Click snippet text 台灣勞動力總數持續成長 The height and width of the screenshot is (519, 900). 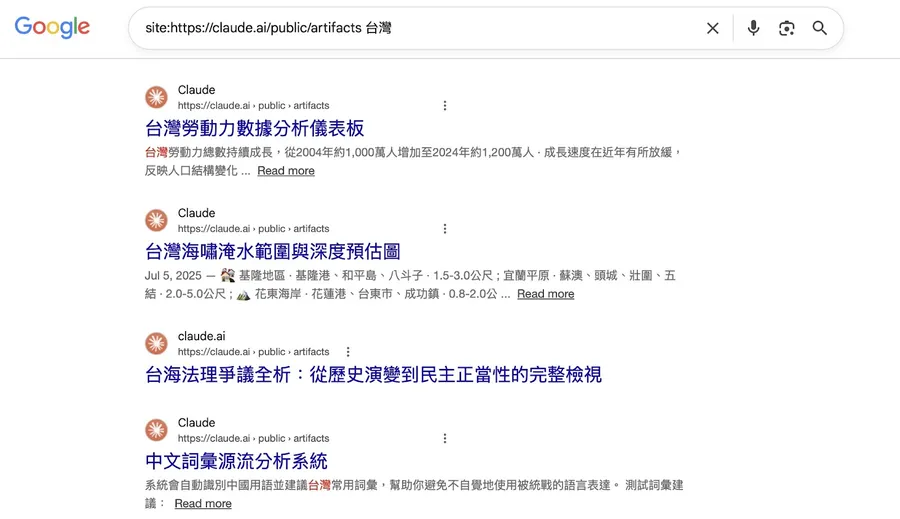point(209,153)
